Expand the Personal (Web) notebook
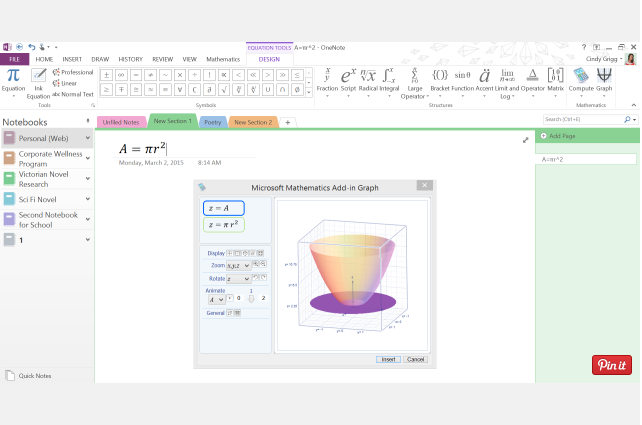Screen dimensions: 642x425 pos(88,138)
